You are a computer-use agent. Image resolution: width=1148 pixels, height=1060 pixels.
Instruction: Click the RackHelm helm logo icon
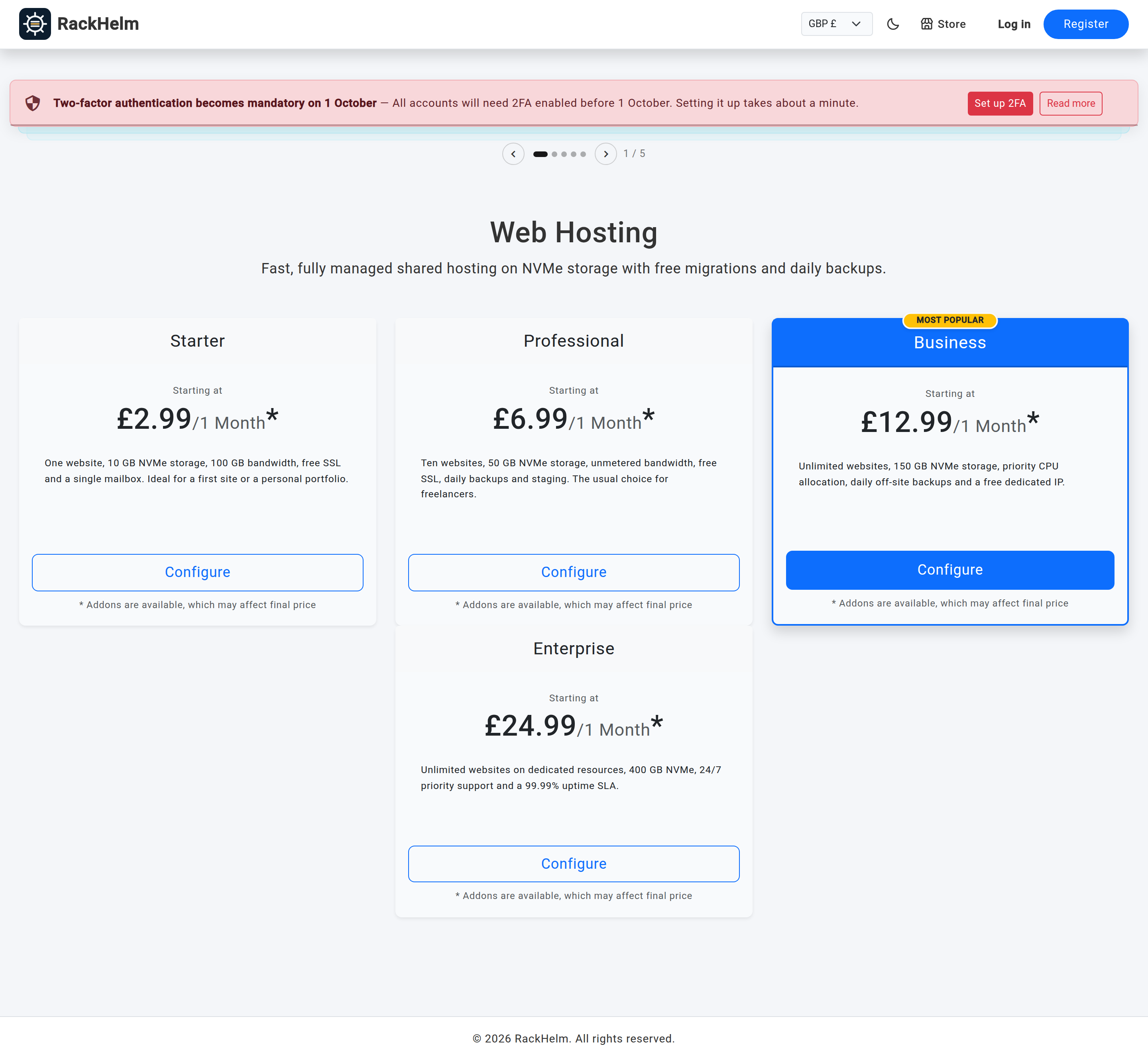point(35,24)
